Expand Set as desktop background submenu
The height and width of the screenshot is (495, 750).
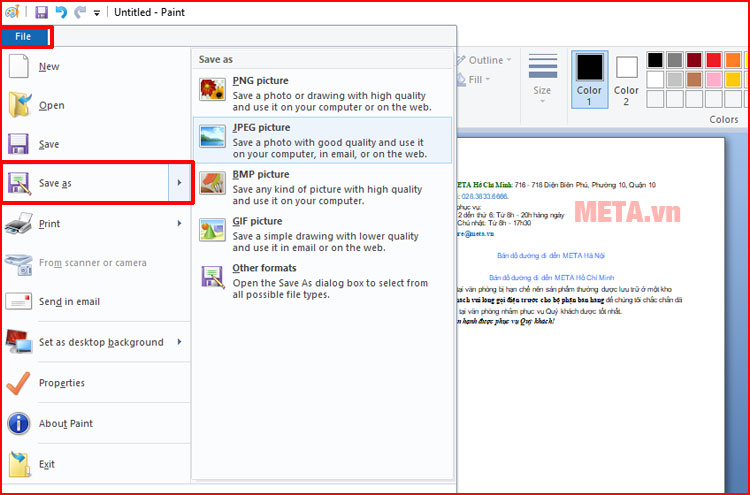point(179,342)
